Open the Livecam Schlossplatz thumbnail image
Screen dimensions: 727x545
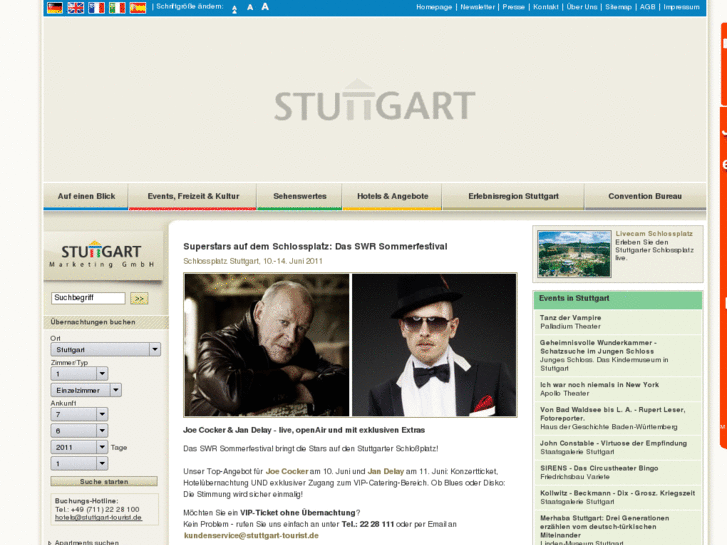click(x=574, y=254)
